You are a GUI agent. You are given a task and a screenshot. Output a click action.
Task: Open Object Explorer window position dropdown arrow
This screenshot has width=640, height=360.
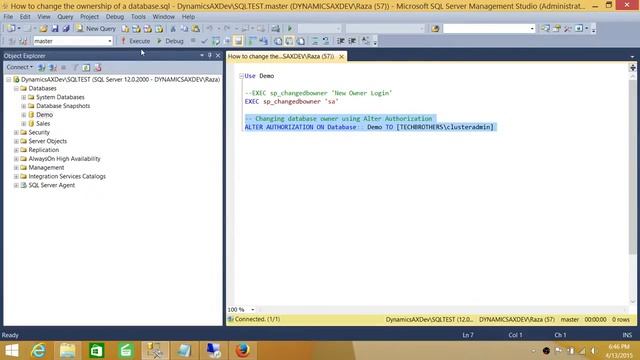pos(202,56)
